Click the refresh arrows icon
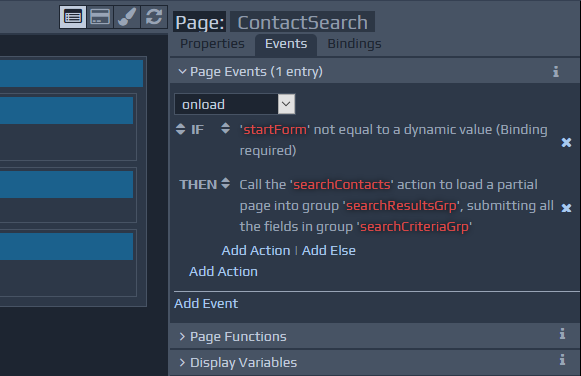The width and height of the screenshot is (581, 376). tap(154, 17)
